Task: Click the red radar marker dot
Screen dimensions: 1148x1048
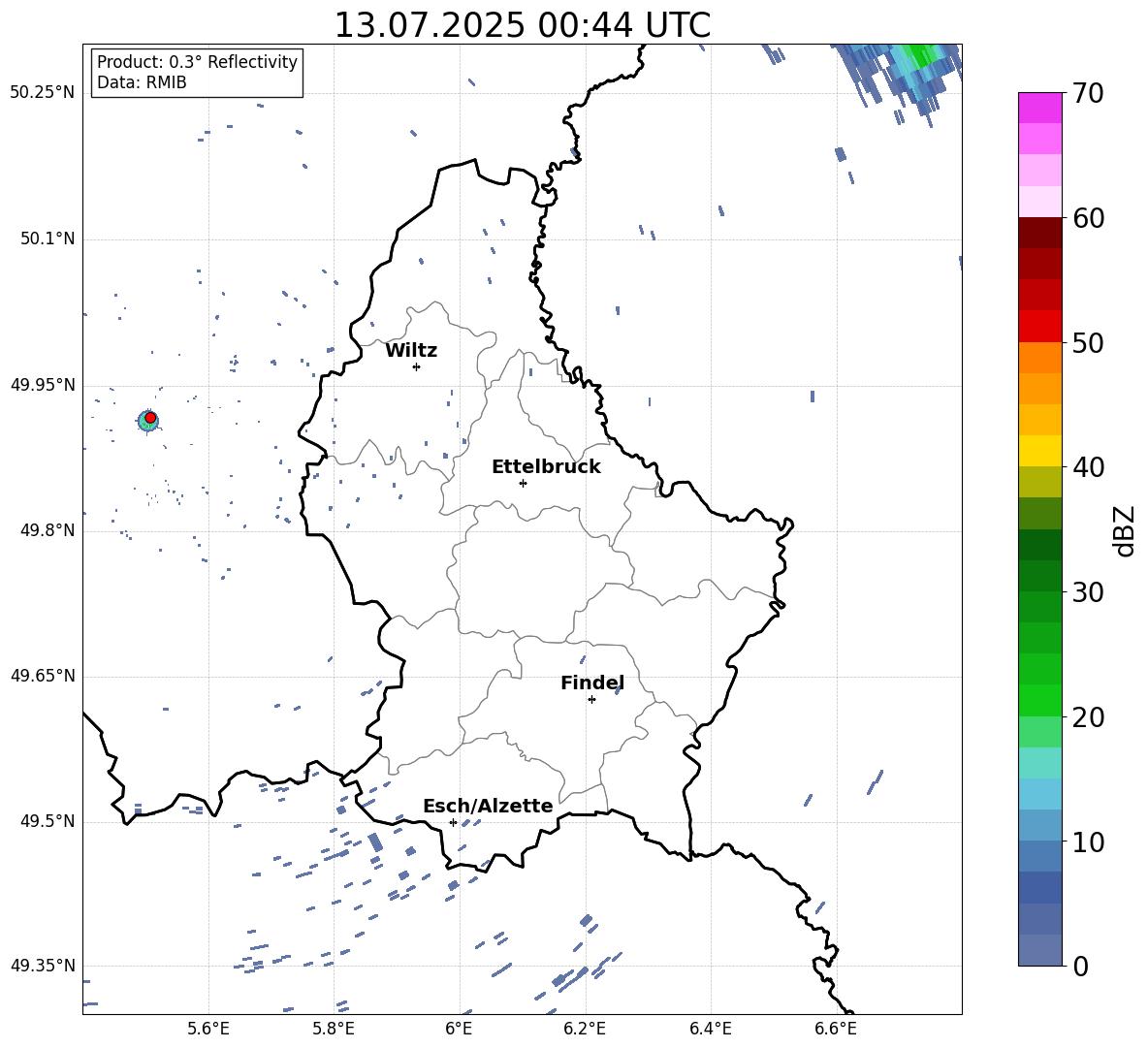Action: click(x=150, y=418)
